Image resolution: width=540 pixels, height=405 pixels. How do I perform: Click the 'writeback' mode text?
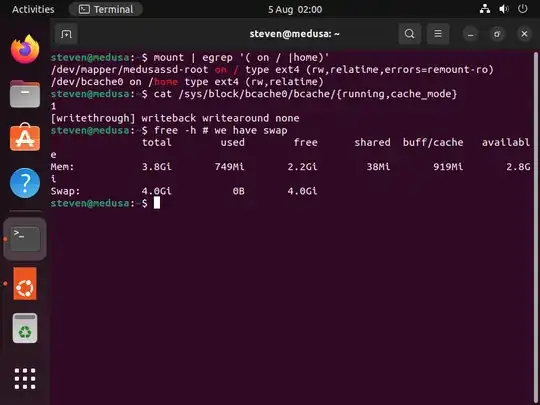coord(169,118)
